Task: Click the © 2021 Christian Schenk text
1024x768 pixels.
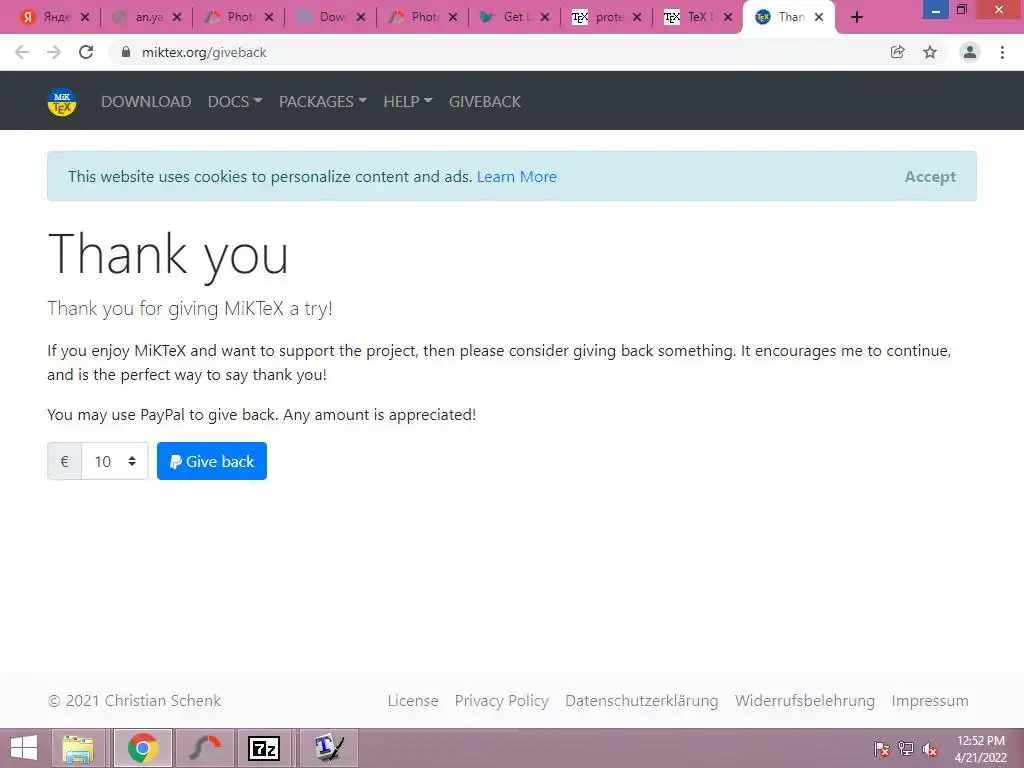Action: coord(135,701)
